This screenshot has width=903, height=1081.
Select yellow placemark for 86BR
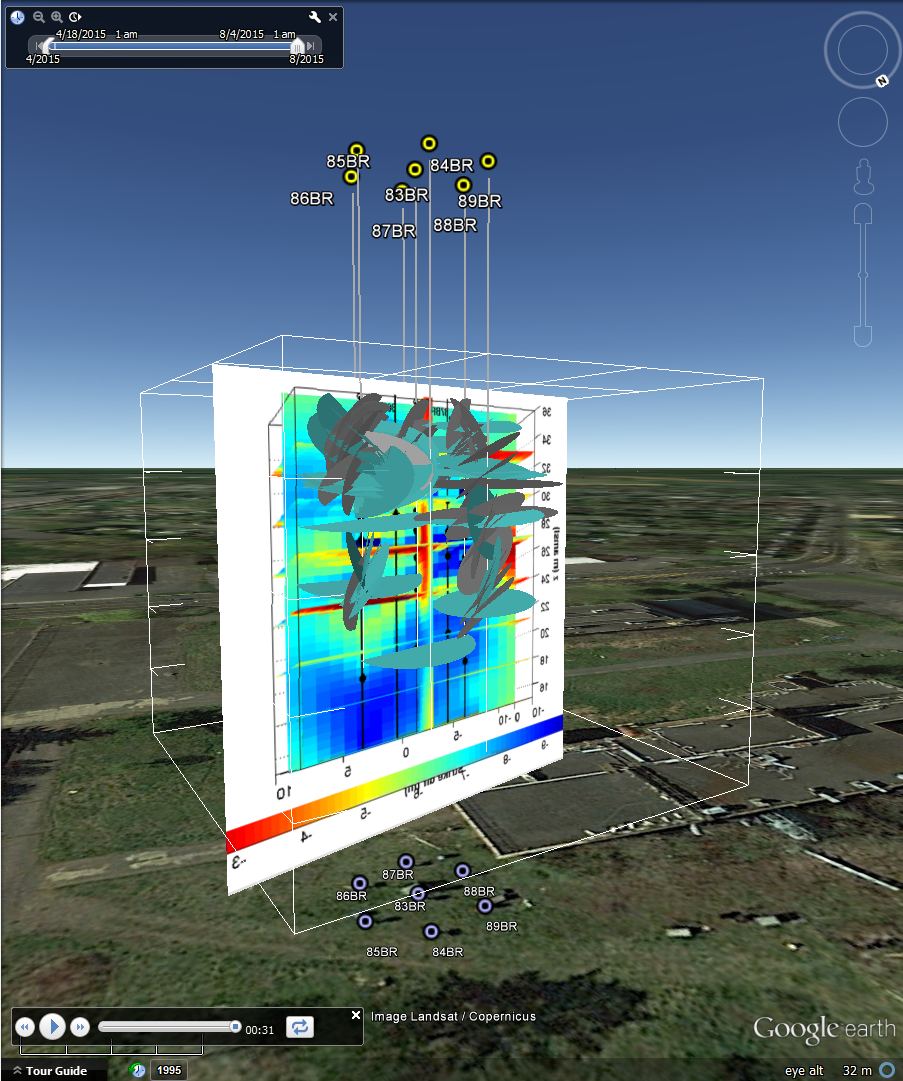tap(351, 176)
